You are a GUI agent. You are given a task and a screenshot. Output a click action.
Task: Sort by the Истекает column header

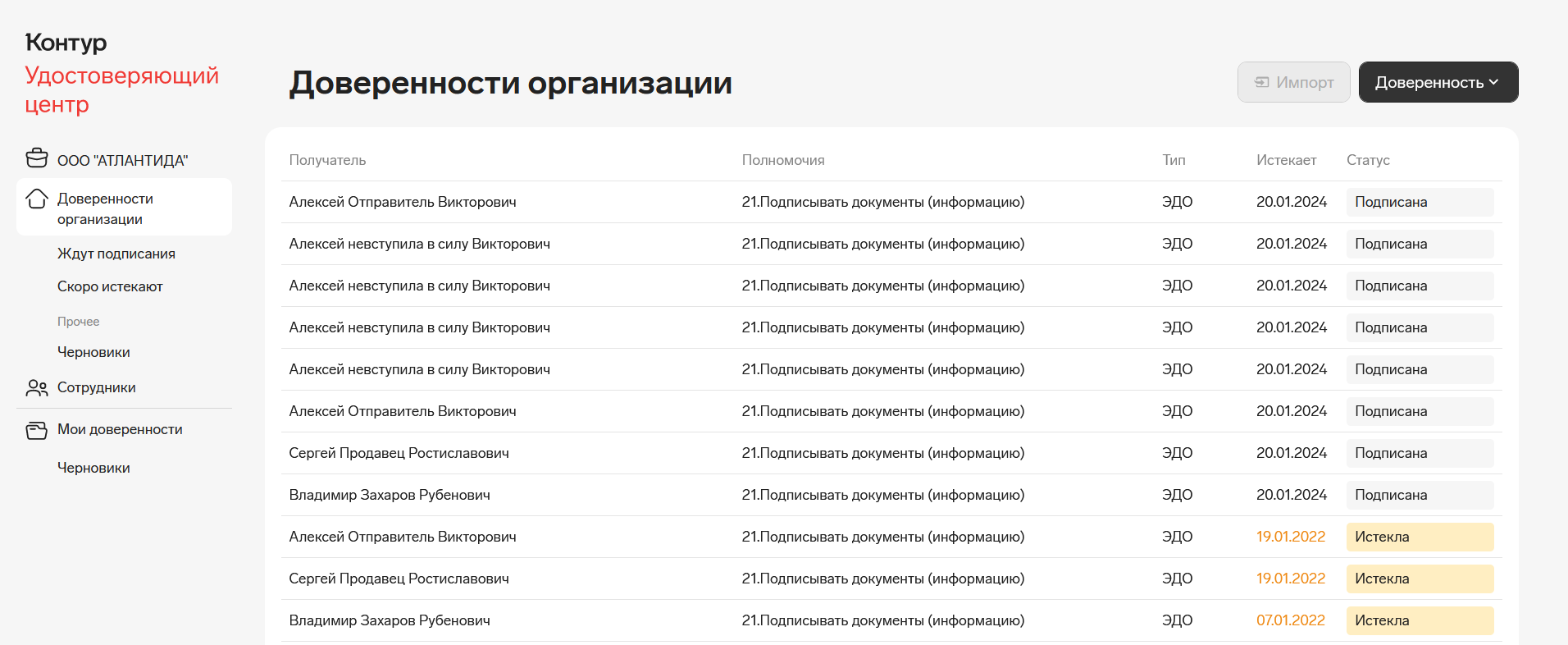[1286, 160]
